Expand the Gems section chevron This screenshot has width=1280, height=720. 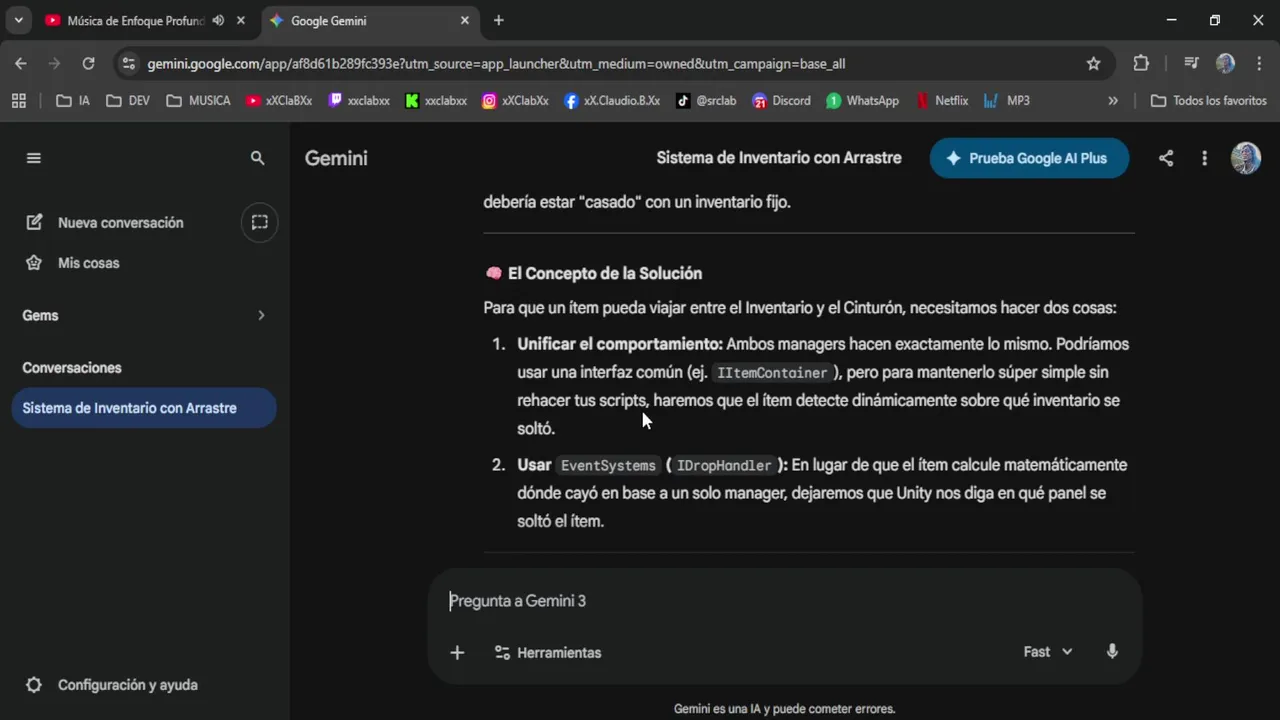coord(261,315)
